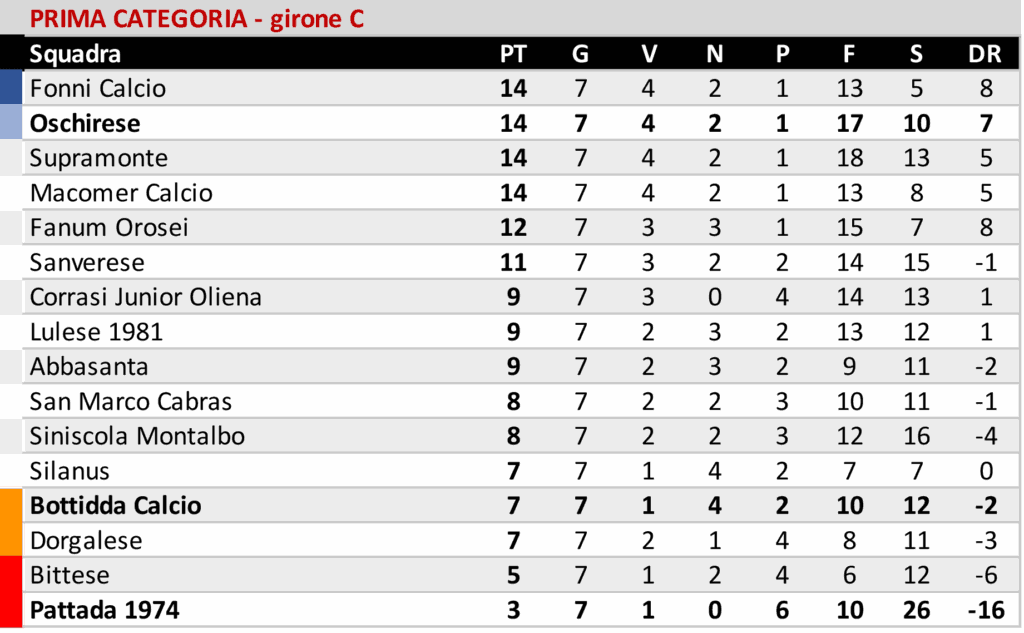Click Pattada 1974's goal difference of -16
1024x633 pixels.
tap(985, 610)
